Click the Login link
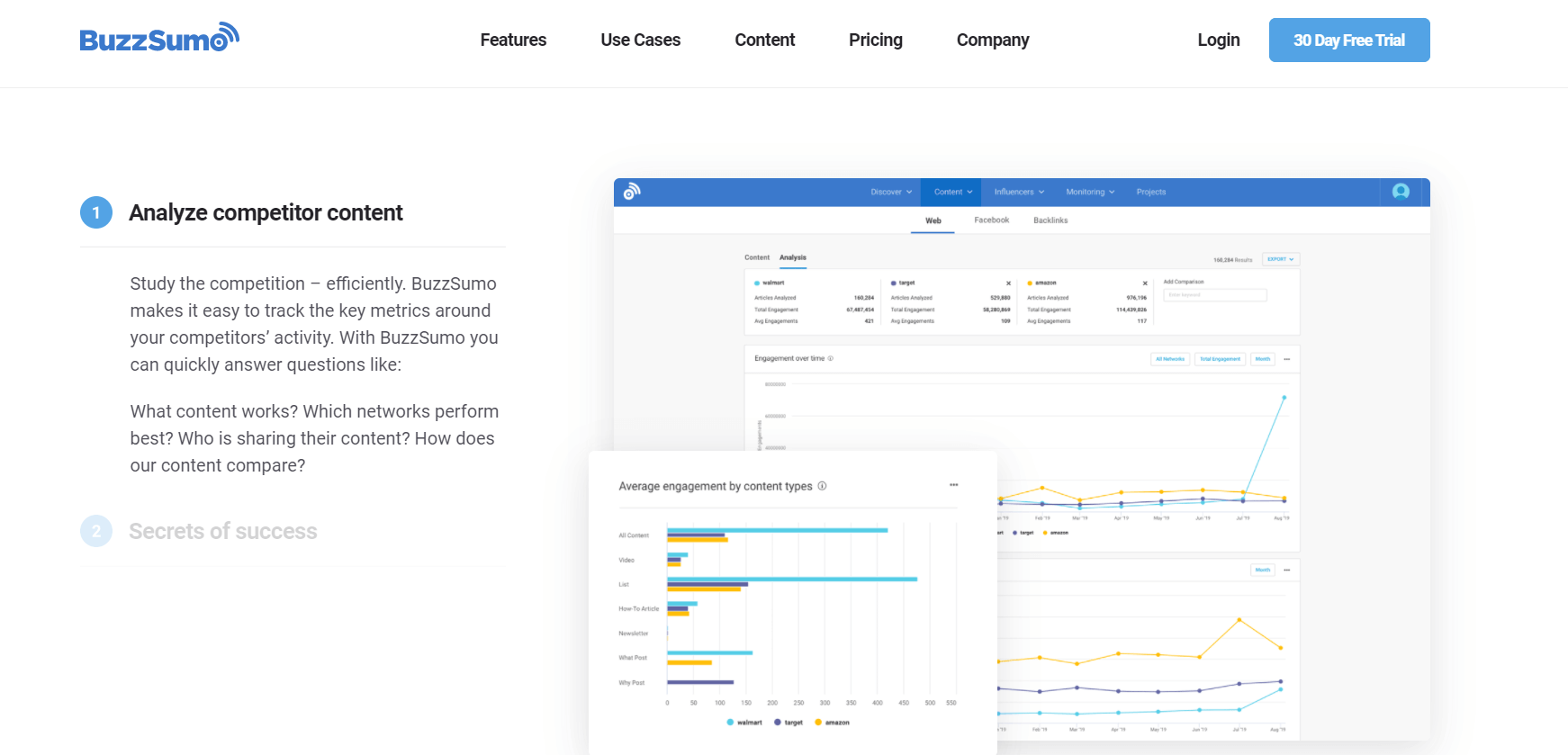 point(1219,40)
